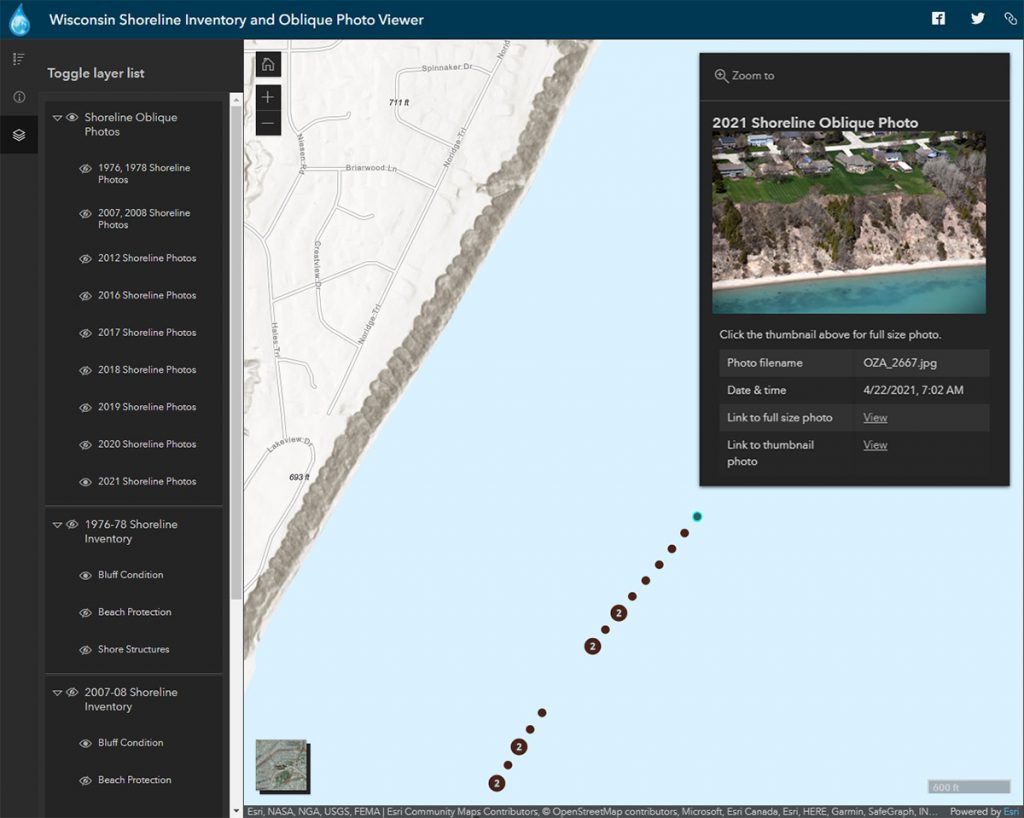Click the Zoom to magnifier icon

pos(721,75)
